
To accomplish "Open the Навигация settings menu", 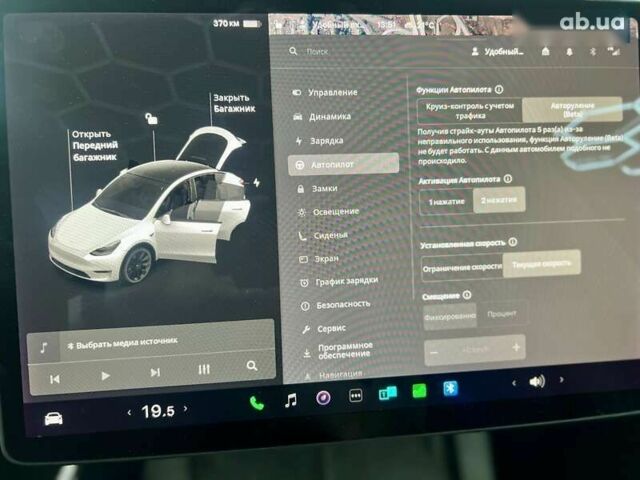I will [334, 374].
